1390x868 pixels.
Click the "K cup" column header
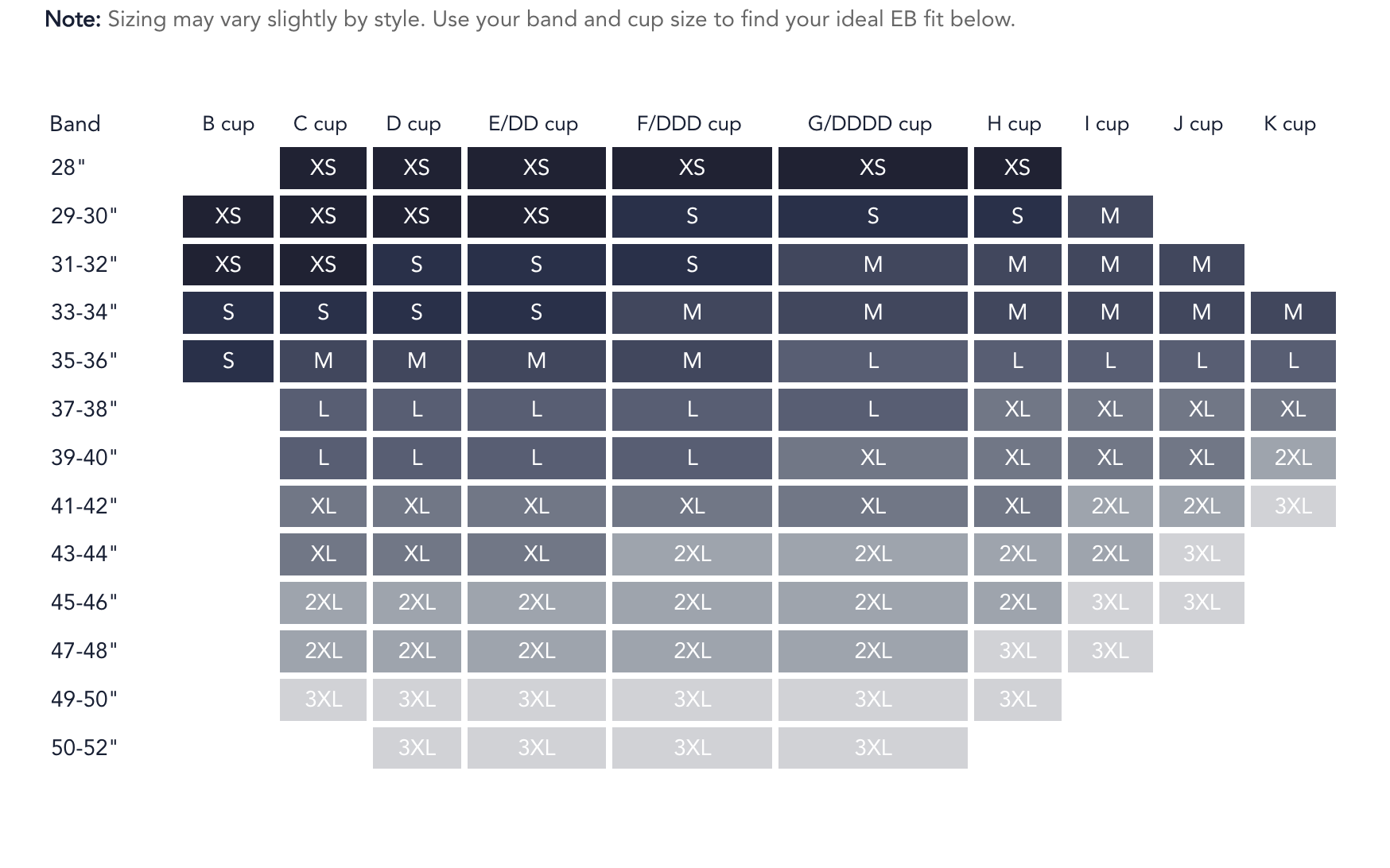[x=1290, y=124]
